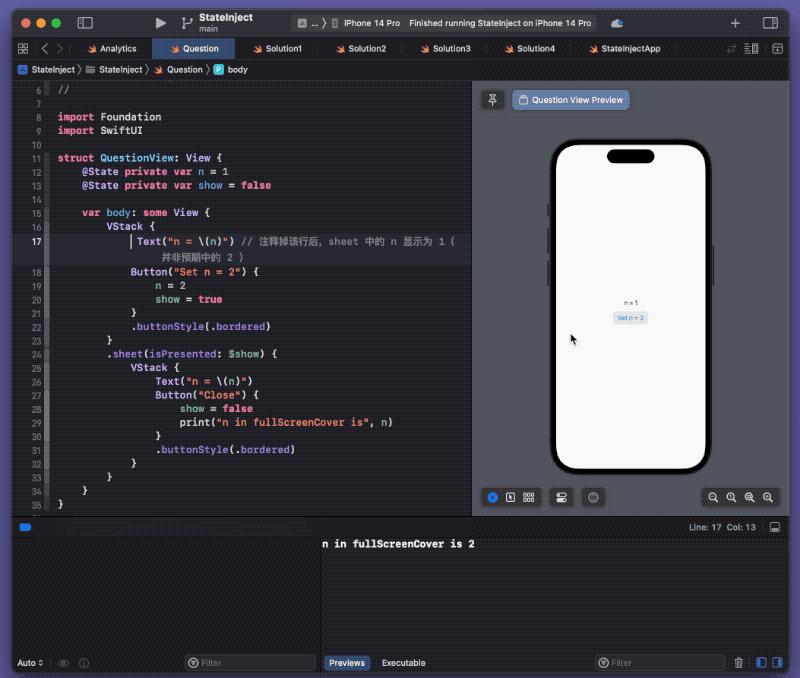Open the variants grid icon in the preview
The image size is (800, 678).
(529, 497)
